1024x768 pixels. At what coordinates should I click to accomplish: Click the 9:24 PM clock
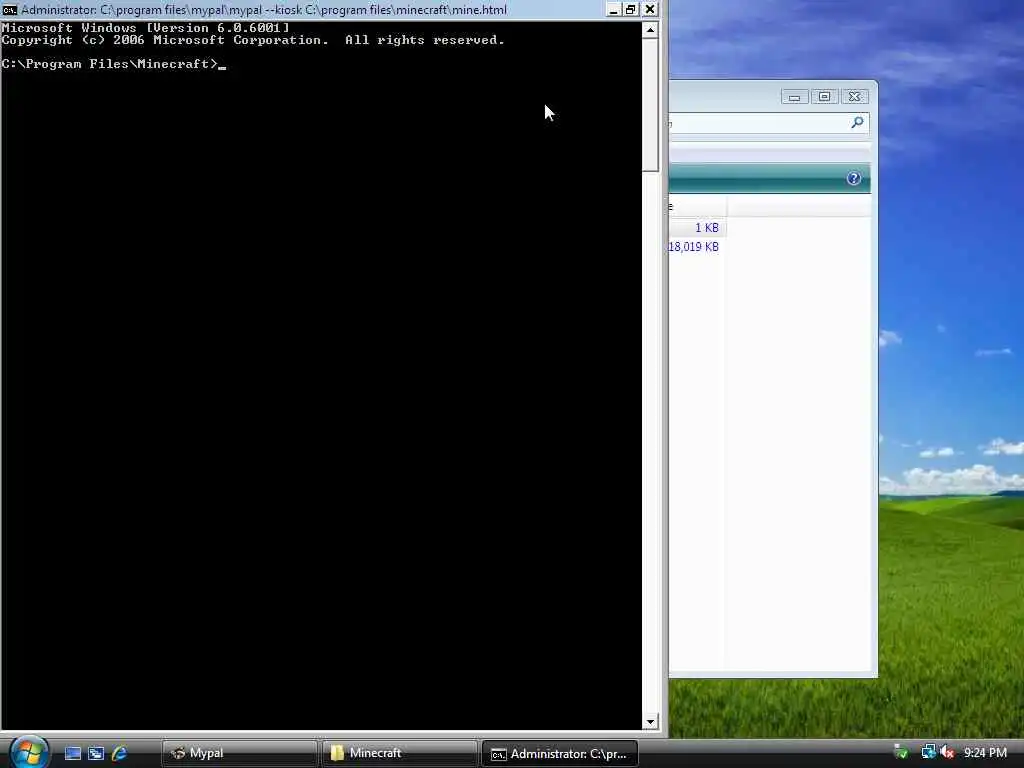(985, 752)
